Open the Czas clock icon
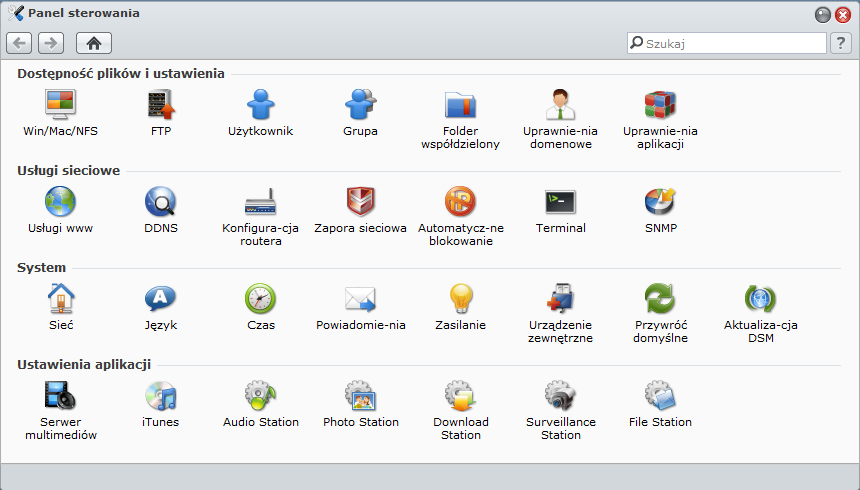The width and height of the screenshot is (860, 490). [x=261, y=298]
